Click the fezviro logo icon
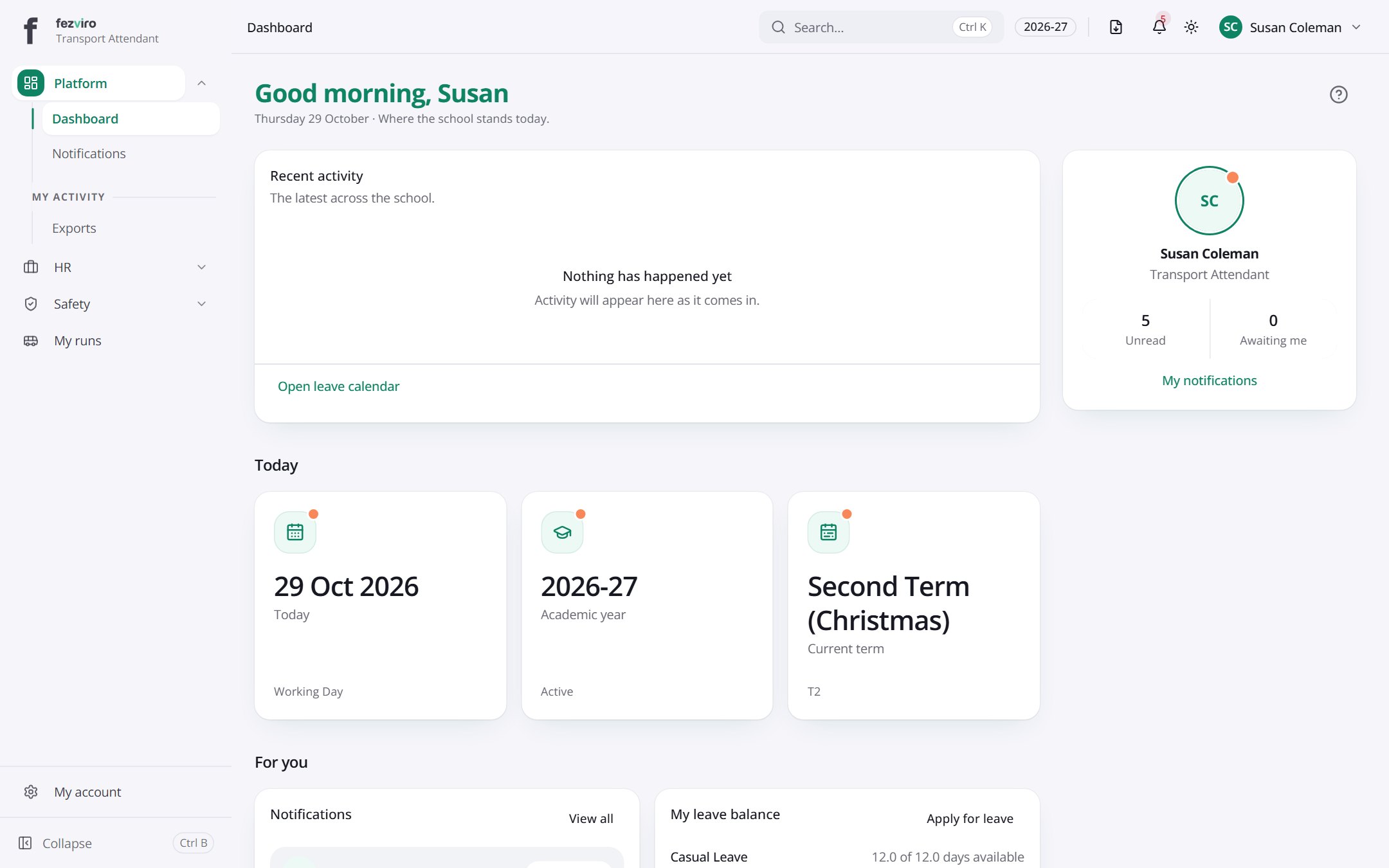 30,30
